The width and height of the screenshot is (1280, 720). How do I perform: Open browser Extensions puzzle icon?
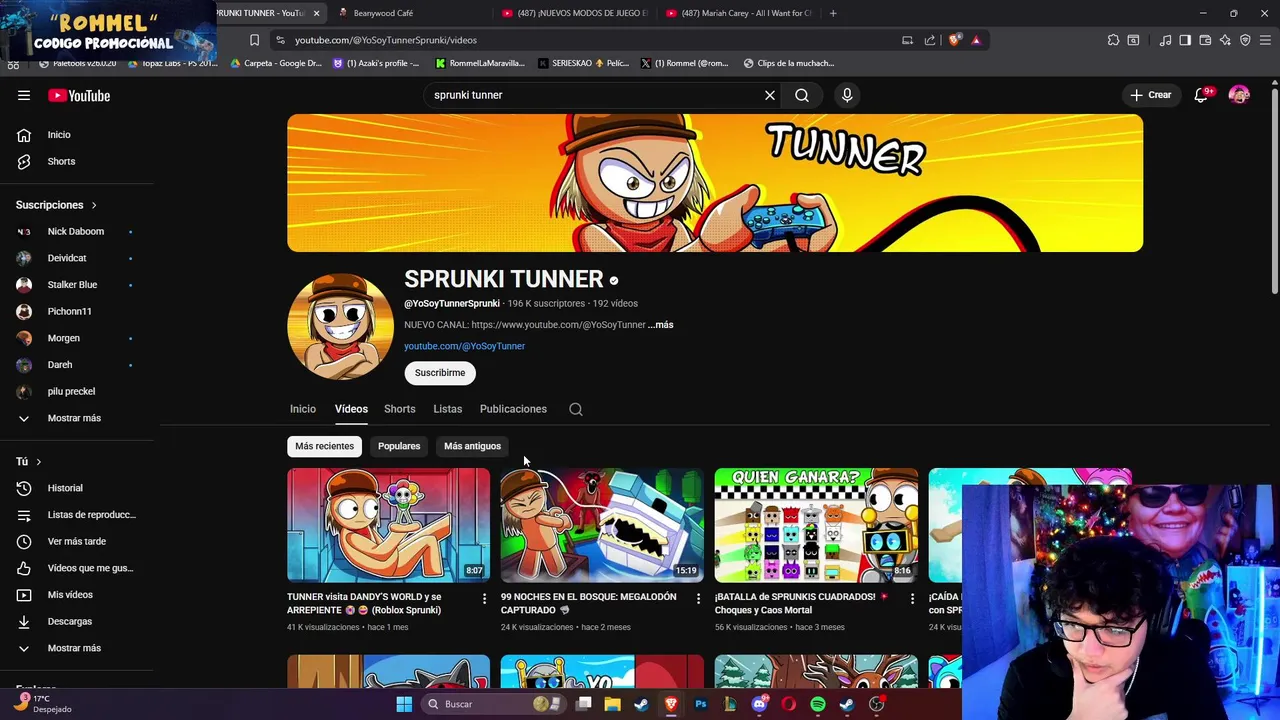pos(1113,40)
